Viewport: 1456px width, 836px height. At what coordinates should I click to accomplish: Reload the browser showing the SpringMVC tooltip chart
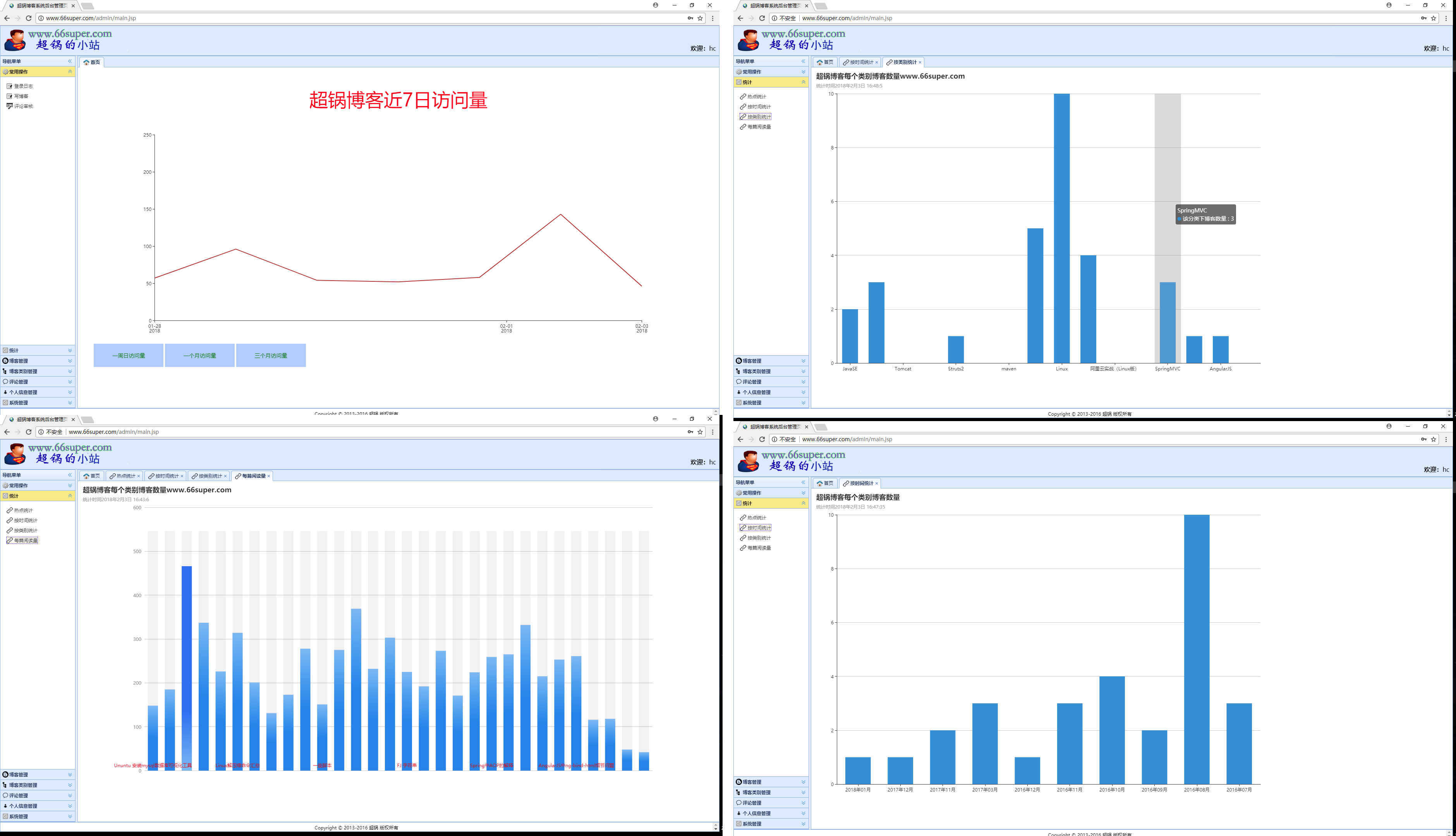762,18
